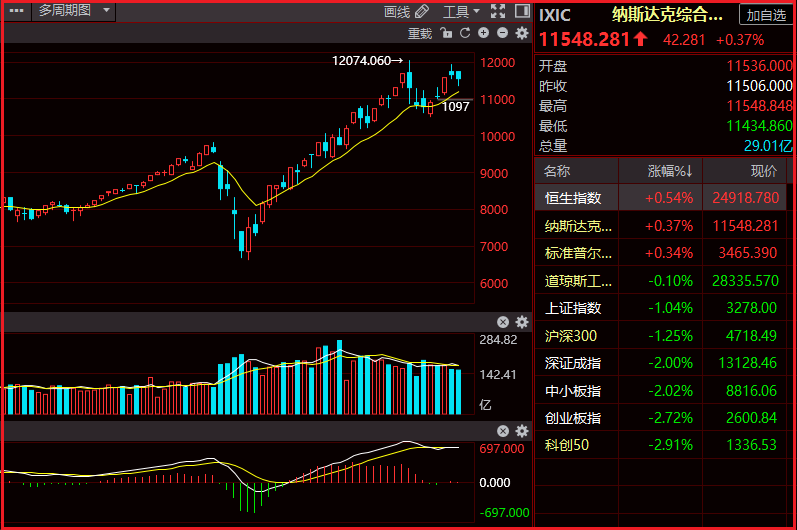
Task: Click the chart refresh icon
Action: [x=465, y=33]
